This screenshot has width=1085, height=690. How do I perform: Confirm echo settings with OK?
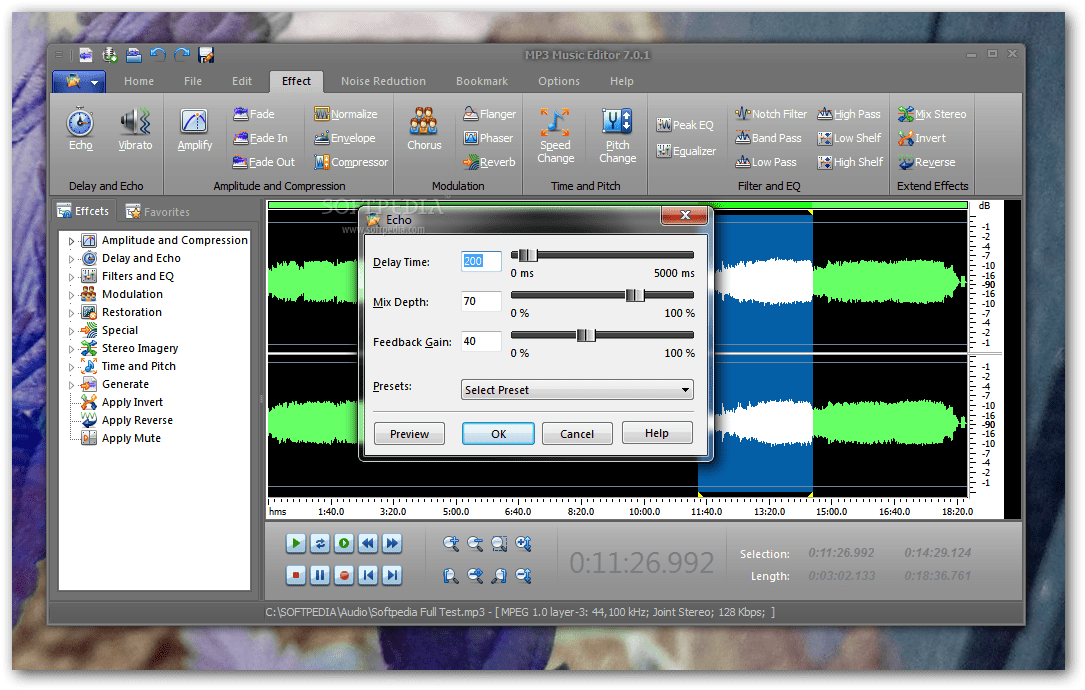498,433
